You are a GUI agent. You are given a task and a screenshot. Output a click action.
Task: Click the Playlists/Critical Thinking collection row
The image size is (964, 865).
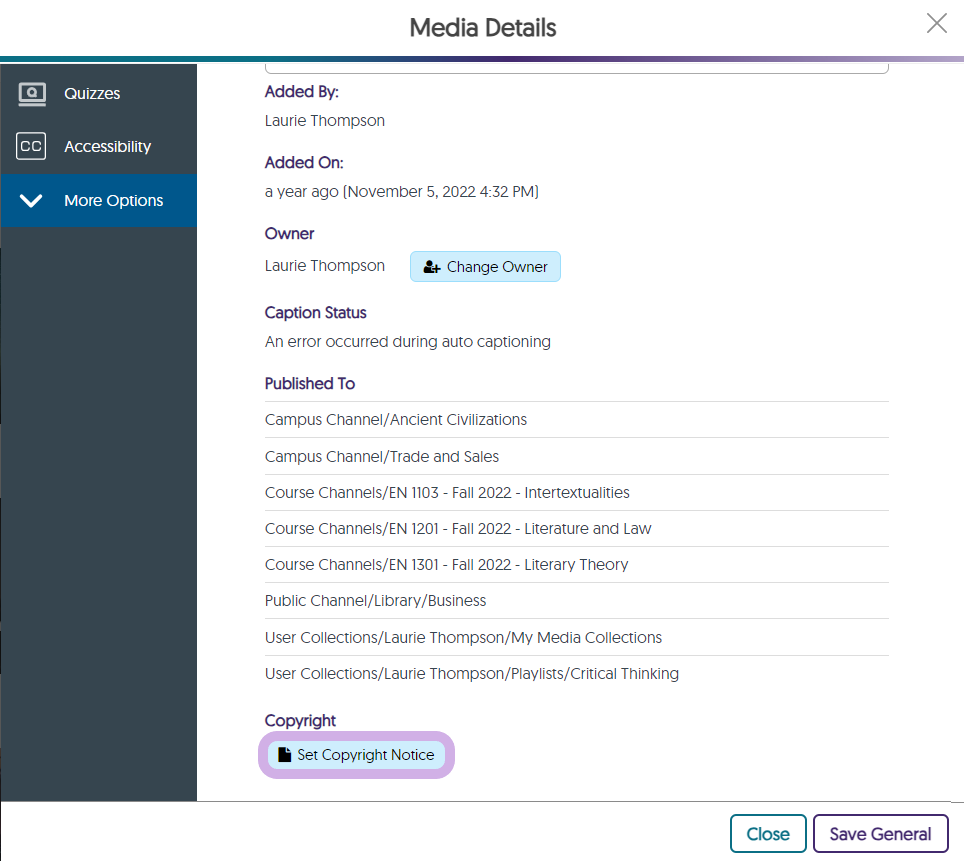click(471, 674)
